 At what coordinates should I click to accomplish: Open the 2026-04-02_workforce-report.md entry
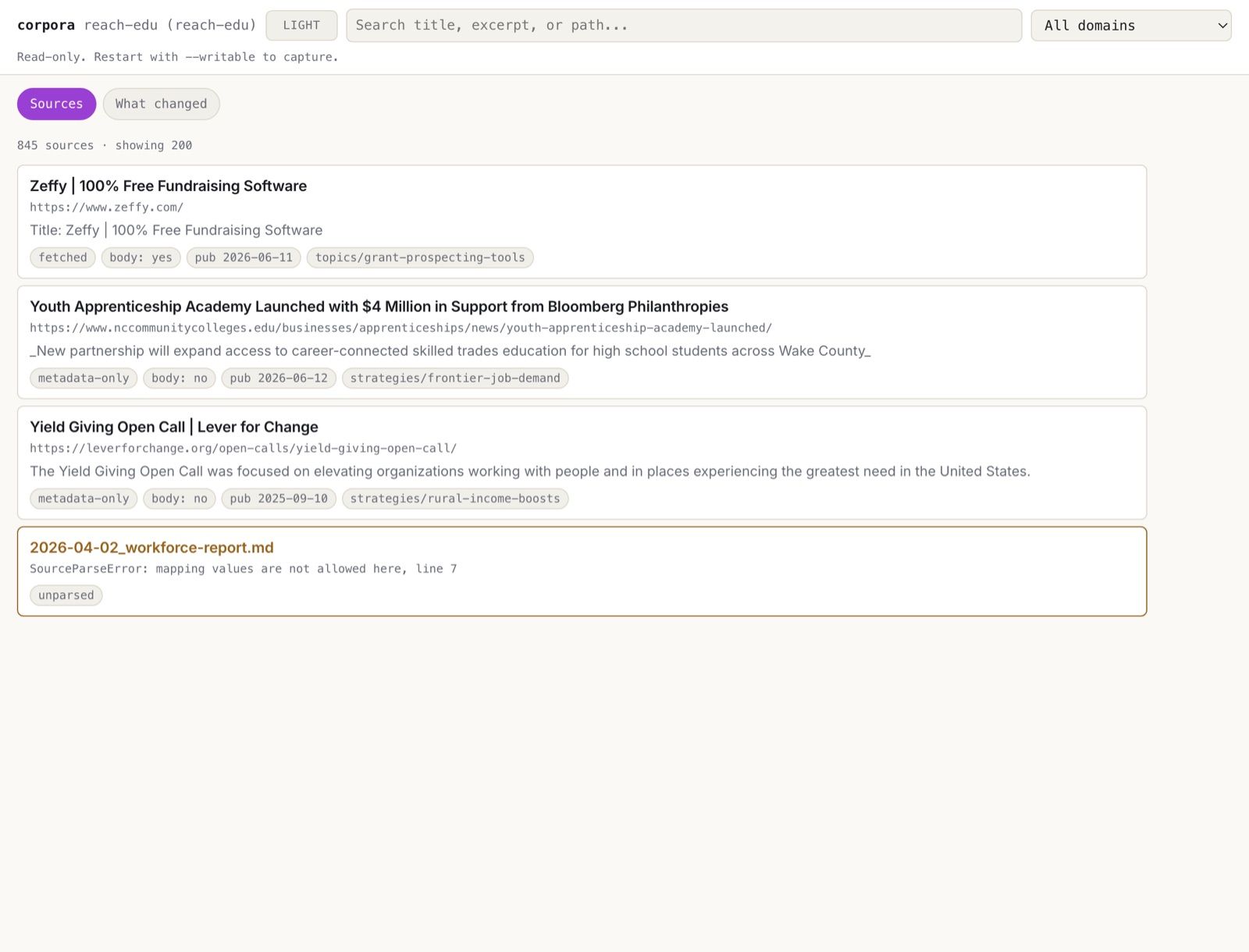[x=151, y=548]
